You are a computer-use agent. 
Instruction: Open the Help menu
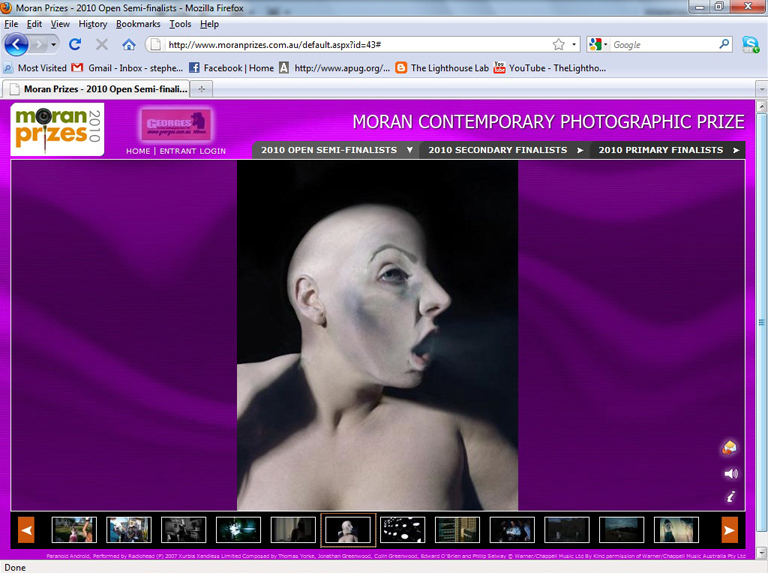(x=209, y=24)
